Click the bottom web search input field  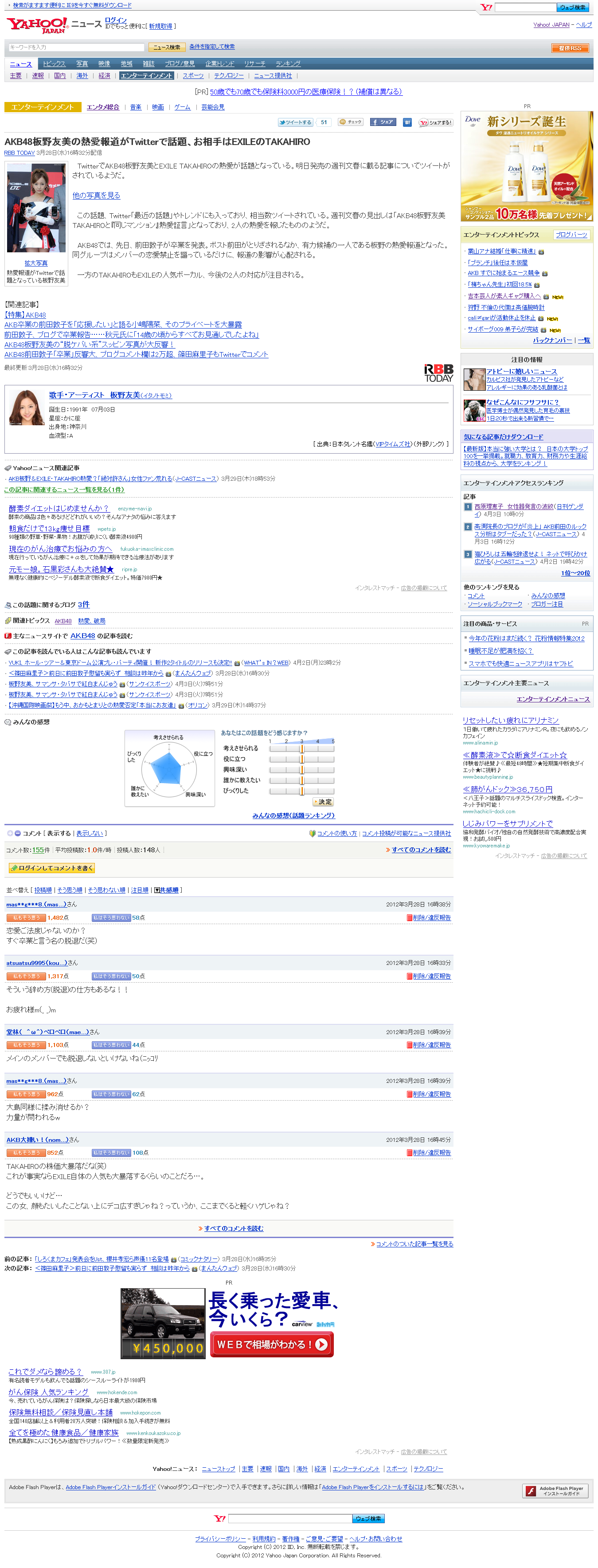click(x=290, y=1519)
